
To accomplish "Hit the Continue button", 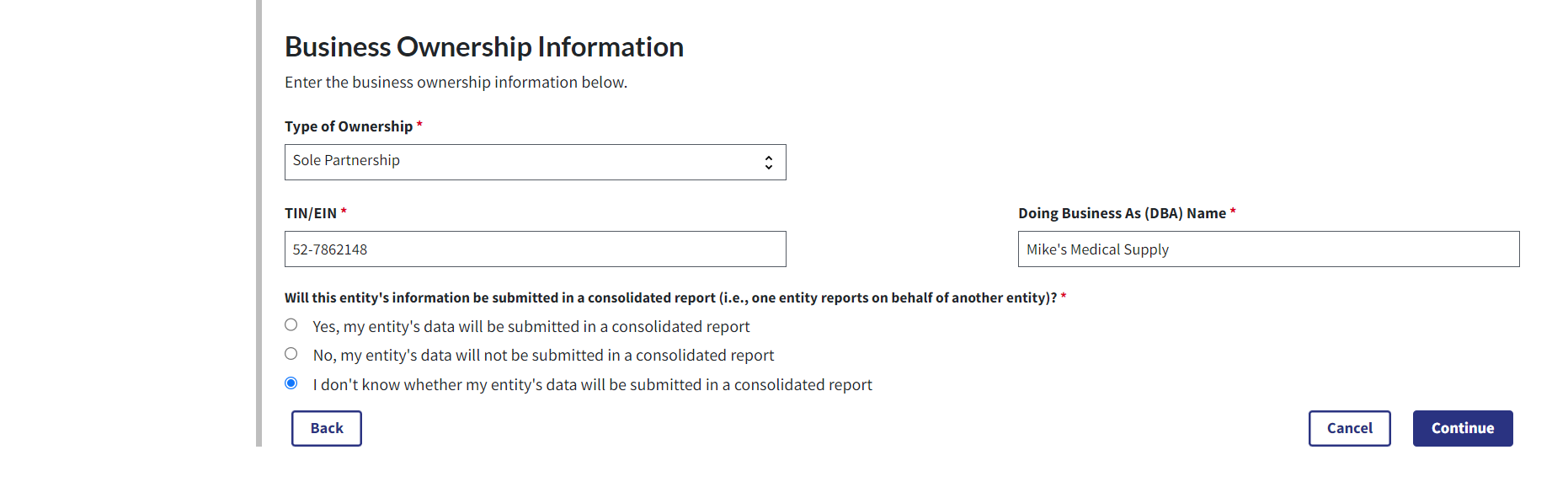I will (x=1462, y=428).
